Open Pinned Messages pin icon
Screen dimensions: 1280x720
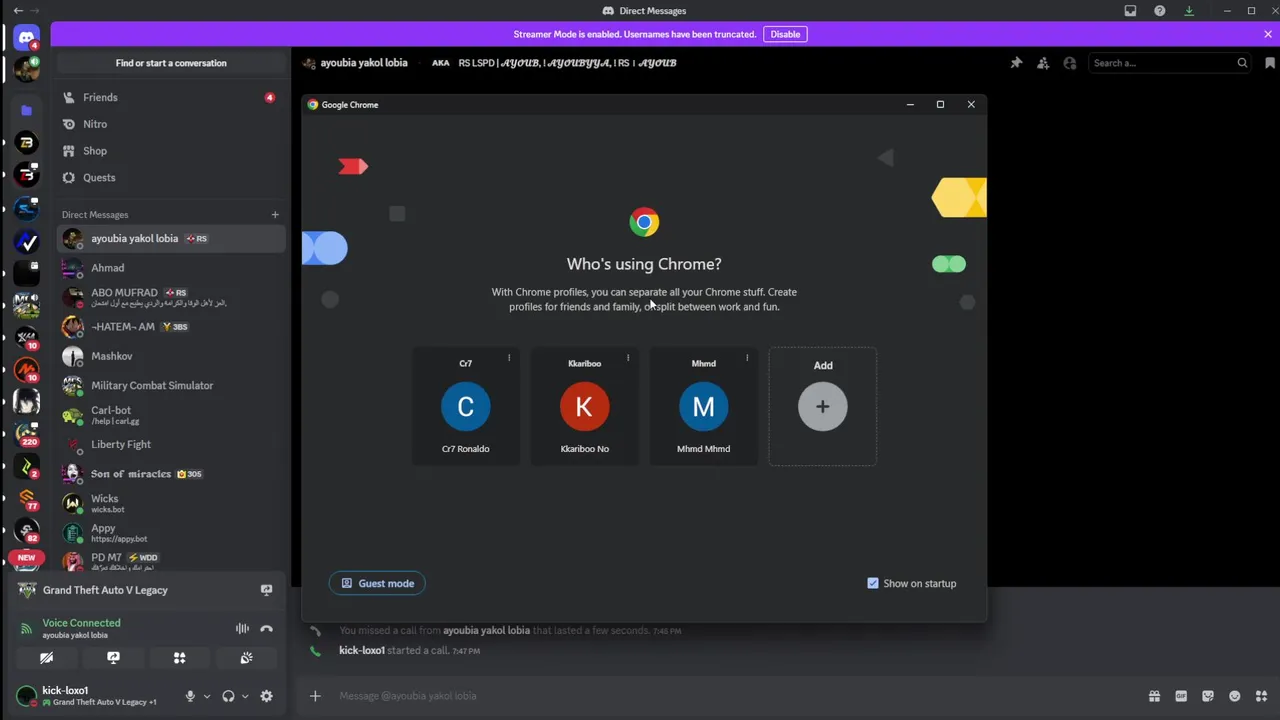point(1016,63)
